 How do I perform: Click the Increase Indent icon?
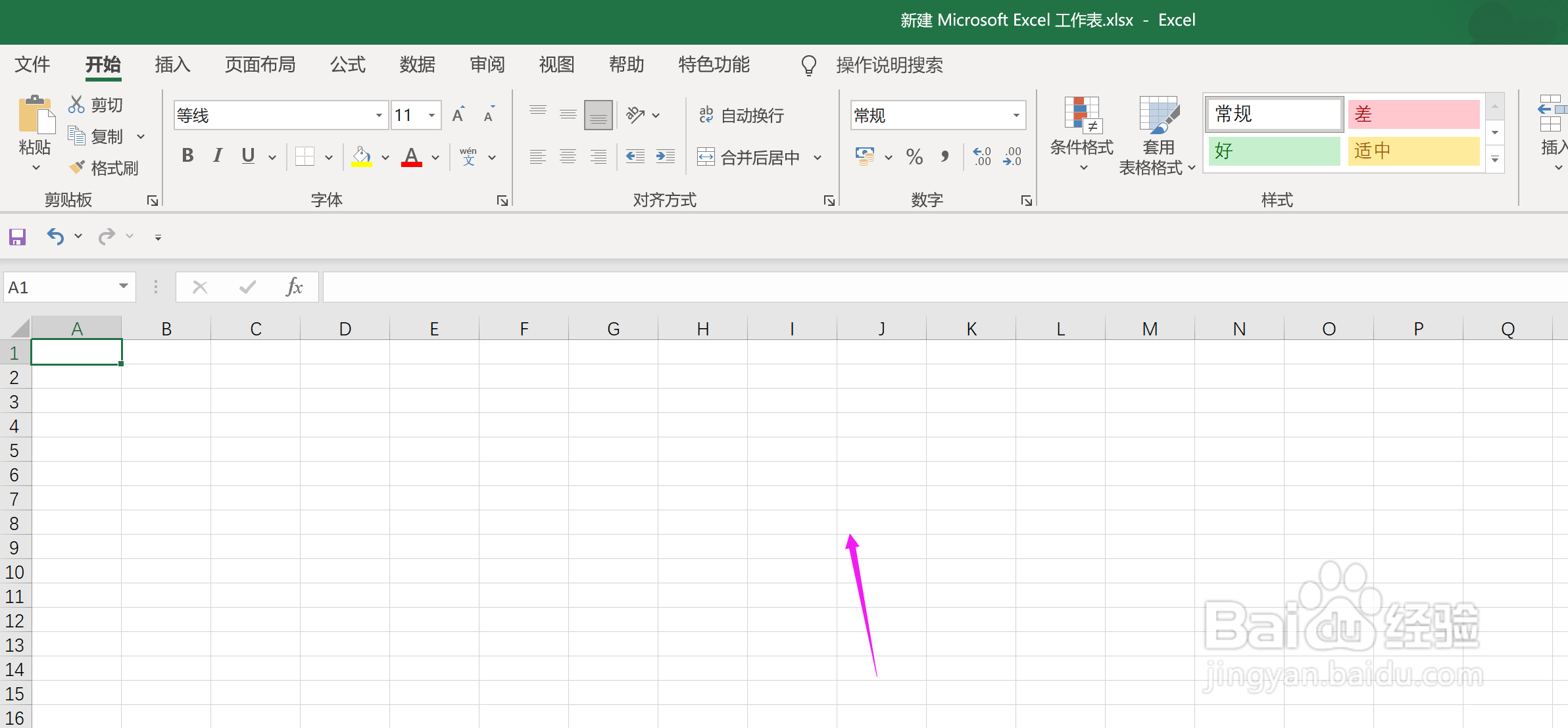[665, 157]
